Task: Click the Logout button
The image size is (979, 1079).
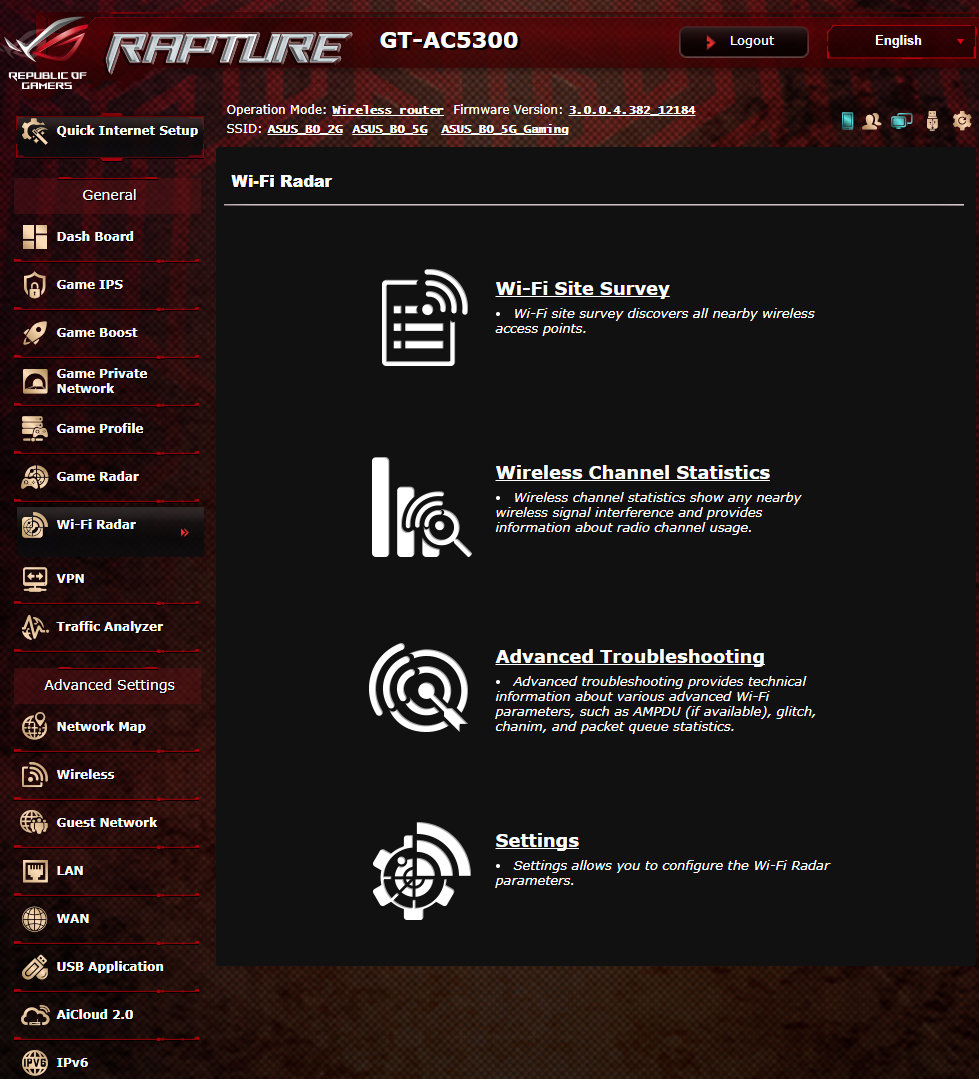Action: [x=744, y=41]
